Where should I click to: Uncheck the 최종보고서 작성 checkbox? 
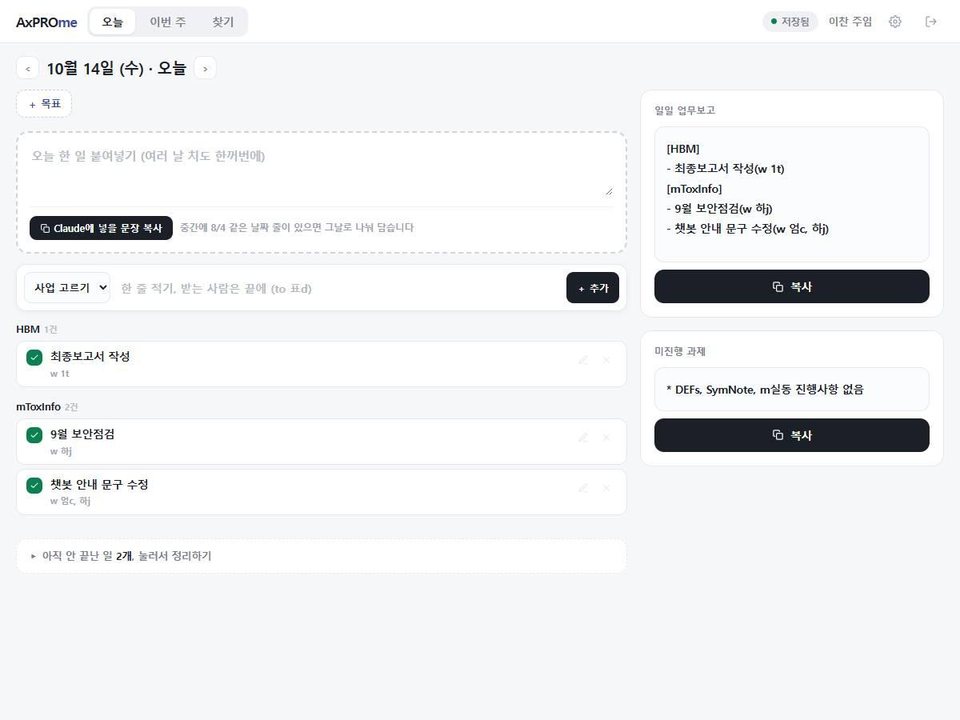coord(34,358)
